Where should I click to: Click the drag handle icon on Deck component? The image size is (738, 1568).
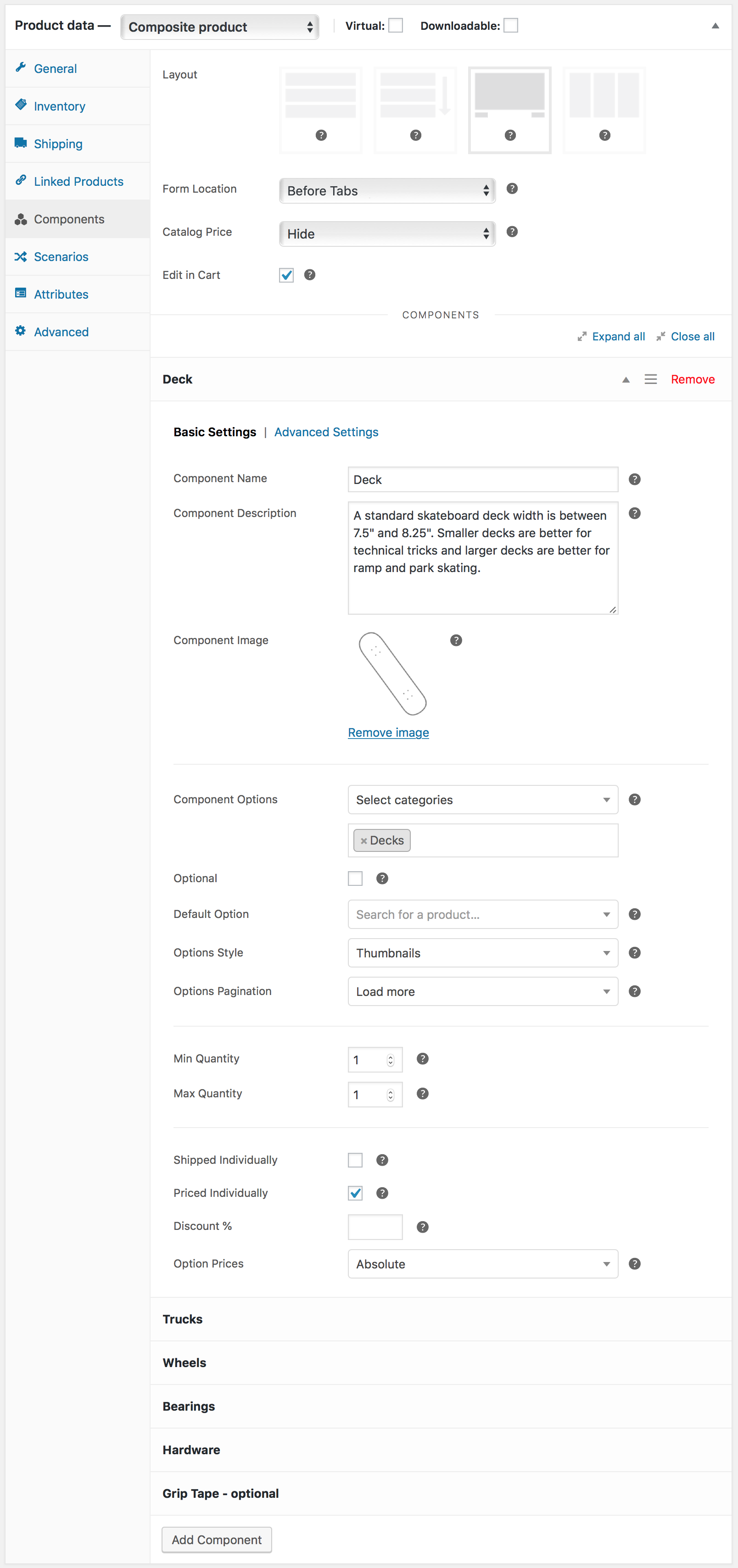(650, 379)
